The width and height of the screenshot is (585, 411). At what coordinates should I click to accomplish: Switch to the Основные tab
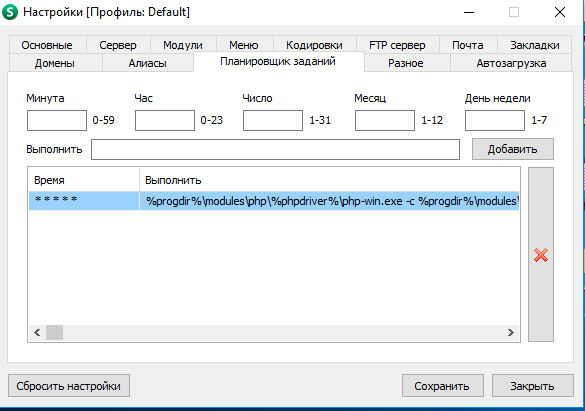(47, 45)
